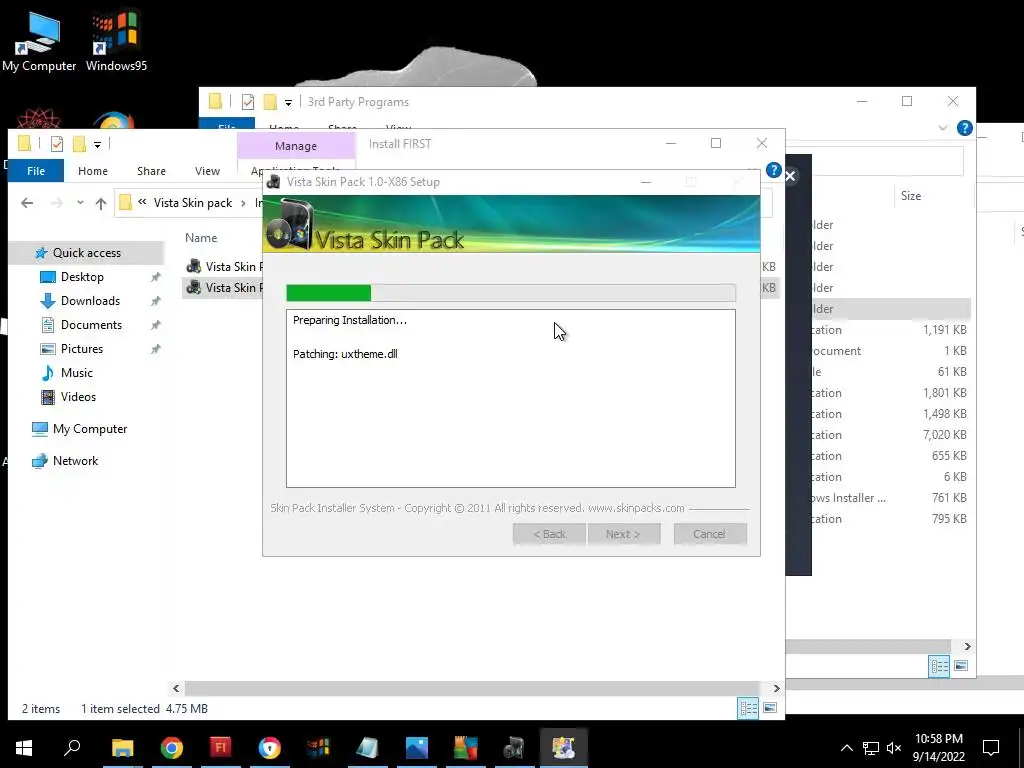The height and width of the screenshot is (768, 1024).
Task: Open the properties checkmark in Install FIRST titlebar
Action: tap(57, 144)
